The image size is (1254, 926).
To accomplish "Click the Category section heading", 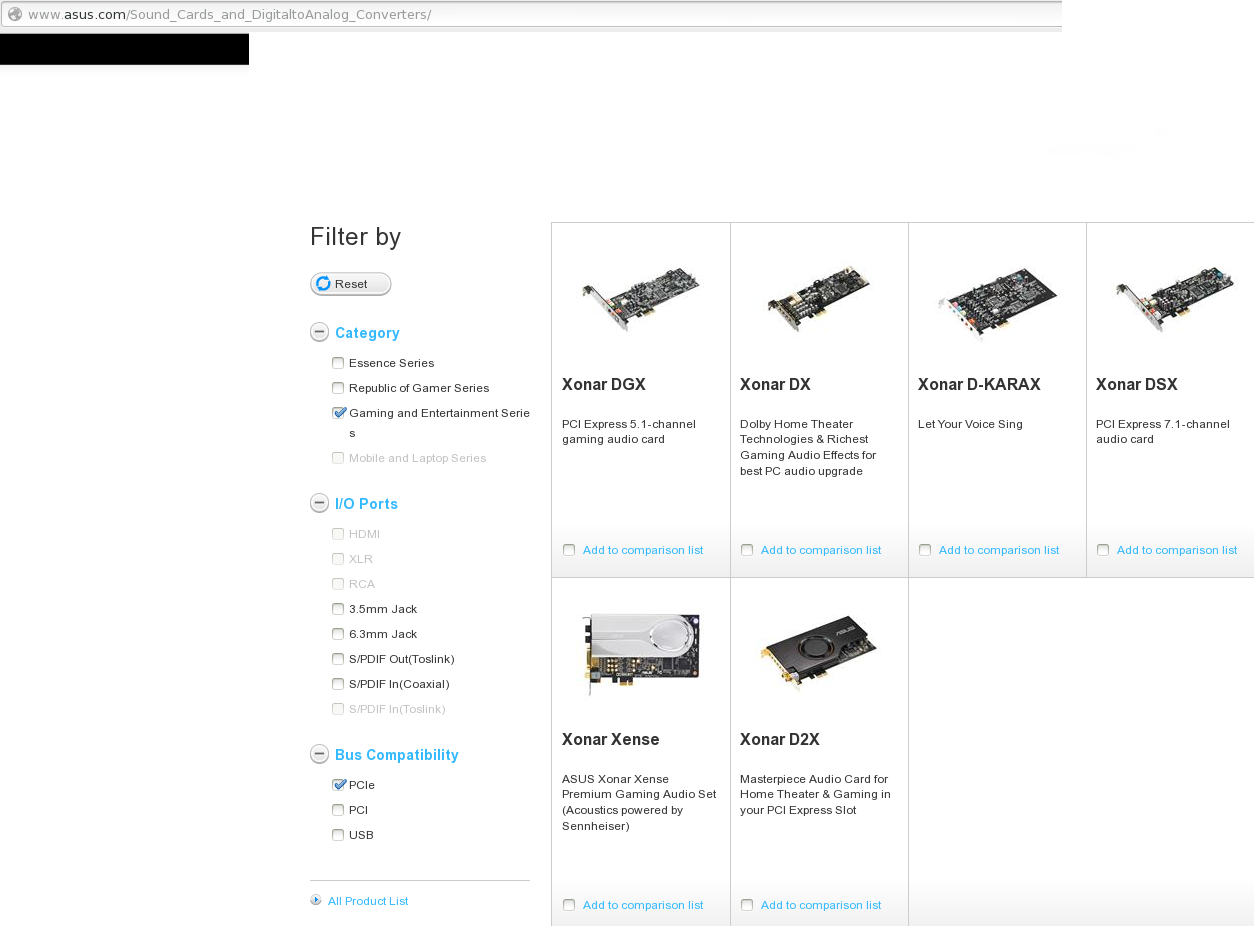I will [x=367, y=333].
